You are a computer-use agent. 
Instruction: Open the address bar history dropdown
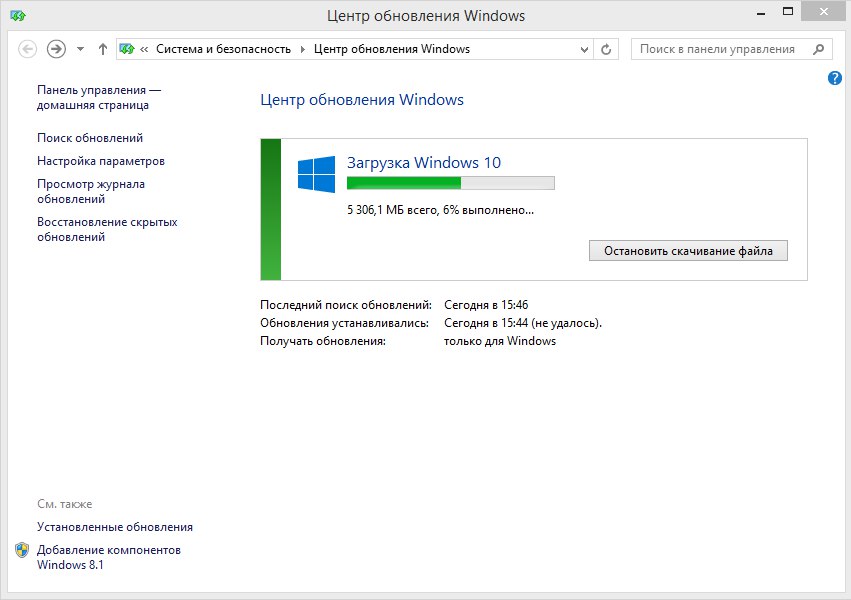(x=584, y=49)
